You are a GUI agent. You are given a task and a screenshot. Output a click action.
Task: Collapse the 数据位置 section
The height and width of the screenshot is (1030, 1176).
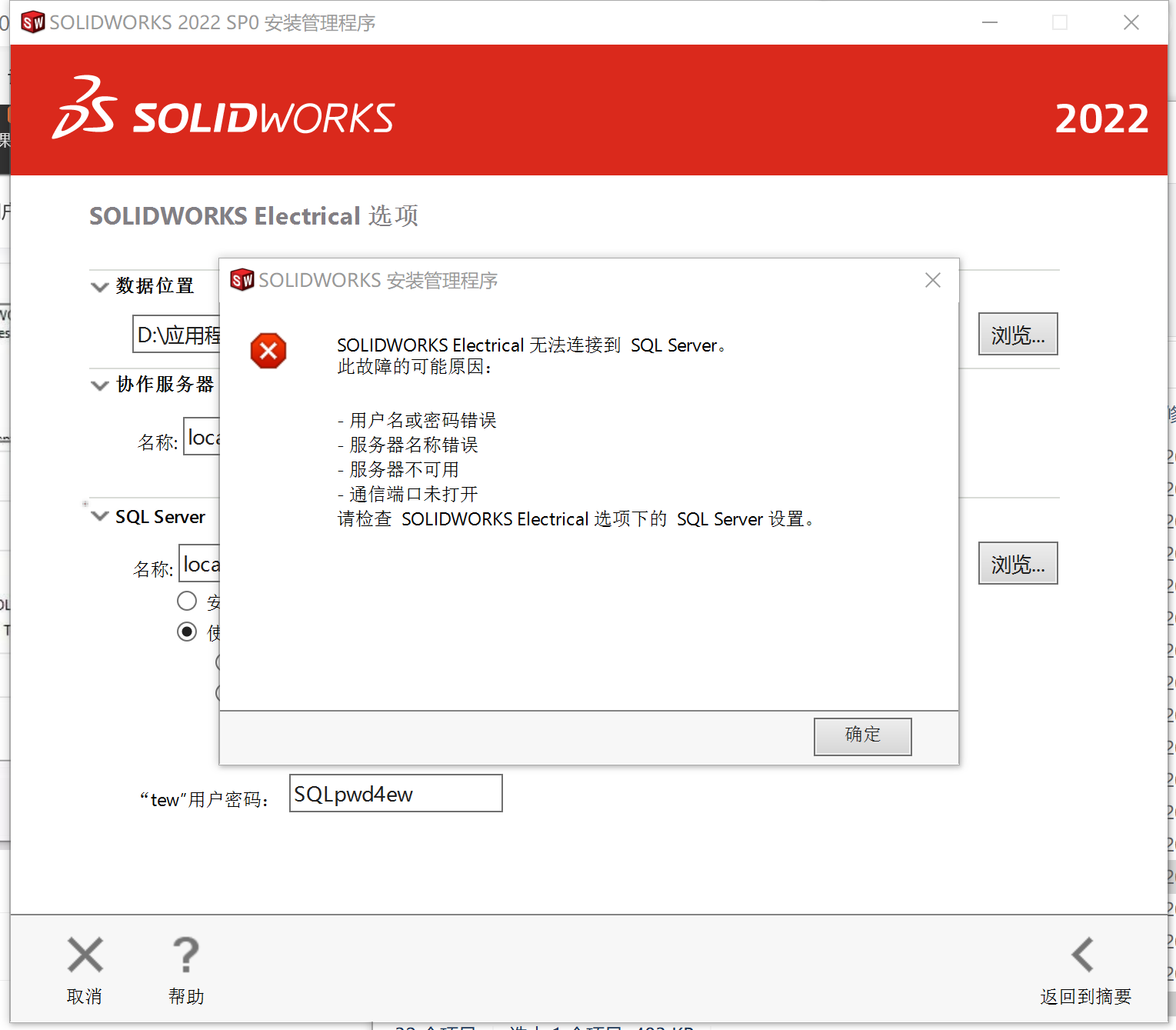pos(99,287)
